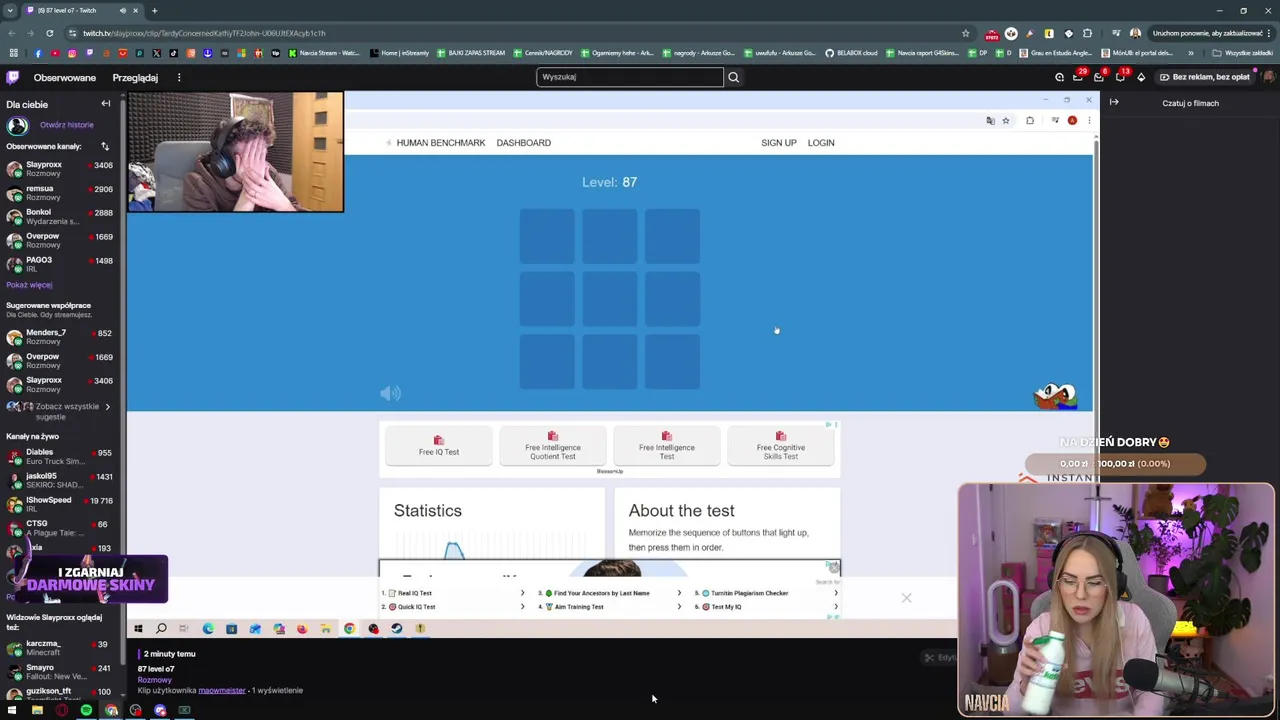
Task: Open whispers icon with badge 13
Action: (1121, 77)
